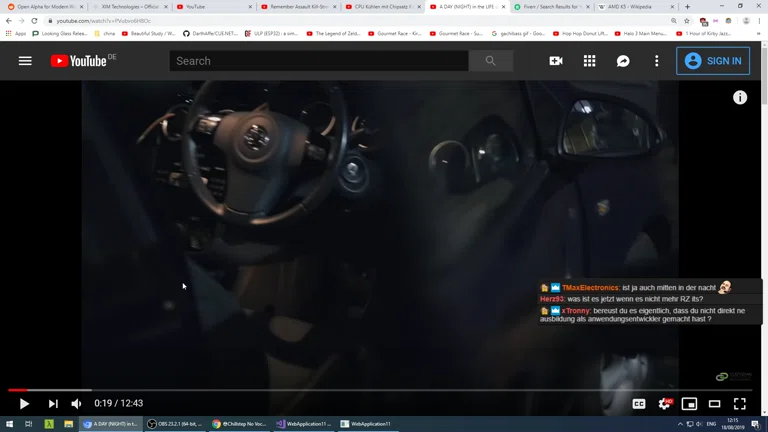Viewport: 768px width, 432px height.
Task: Seek along the video progress bar
Action: pyautogui.click(x=380, y=390)
